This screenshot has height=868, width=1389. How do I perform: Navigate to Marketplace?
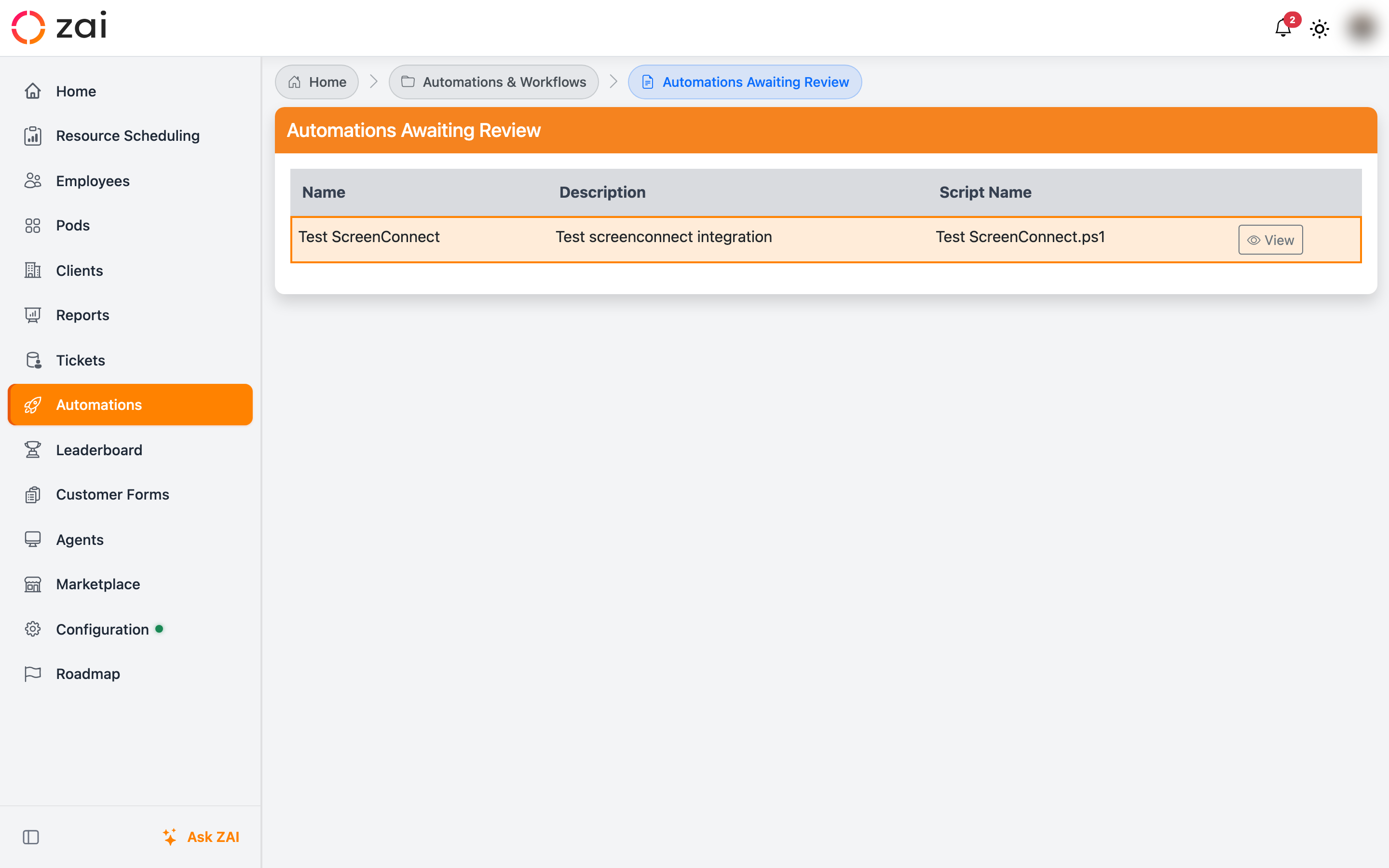(130, 584)
